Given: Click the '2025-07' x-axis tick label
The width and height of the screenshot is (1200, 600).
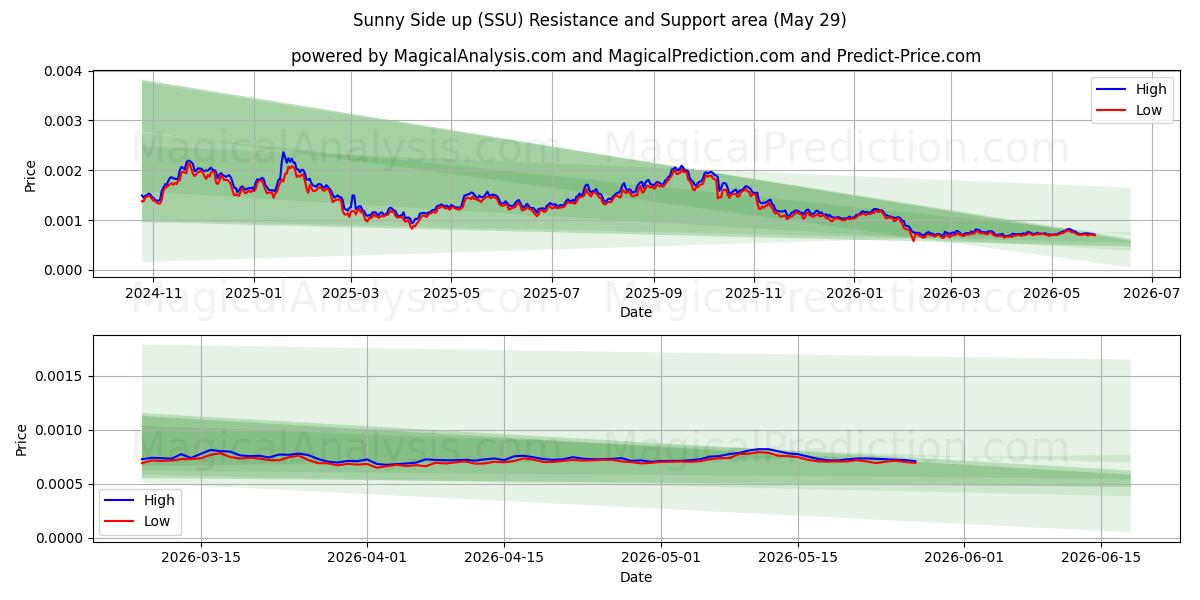Looking at the screenshot, I should pos(552,294).
